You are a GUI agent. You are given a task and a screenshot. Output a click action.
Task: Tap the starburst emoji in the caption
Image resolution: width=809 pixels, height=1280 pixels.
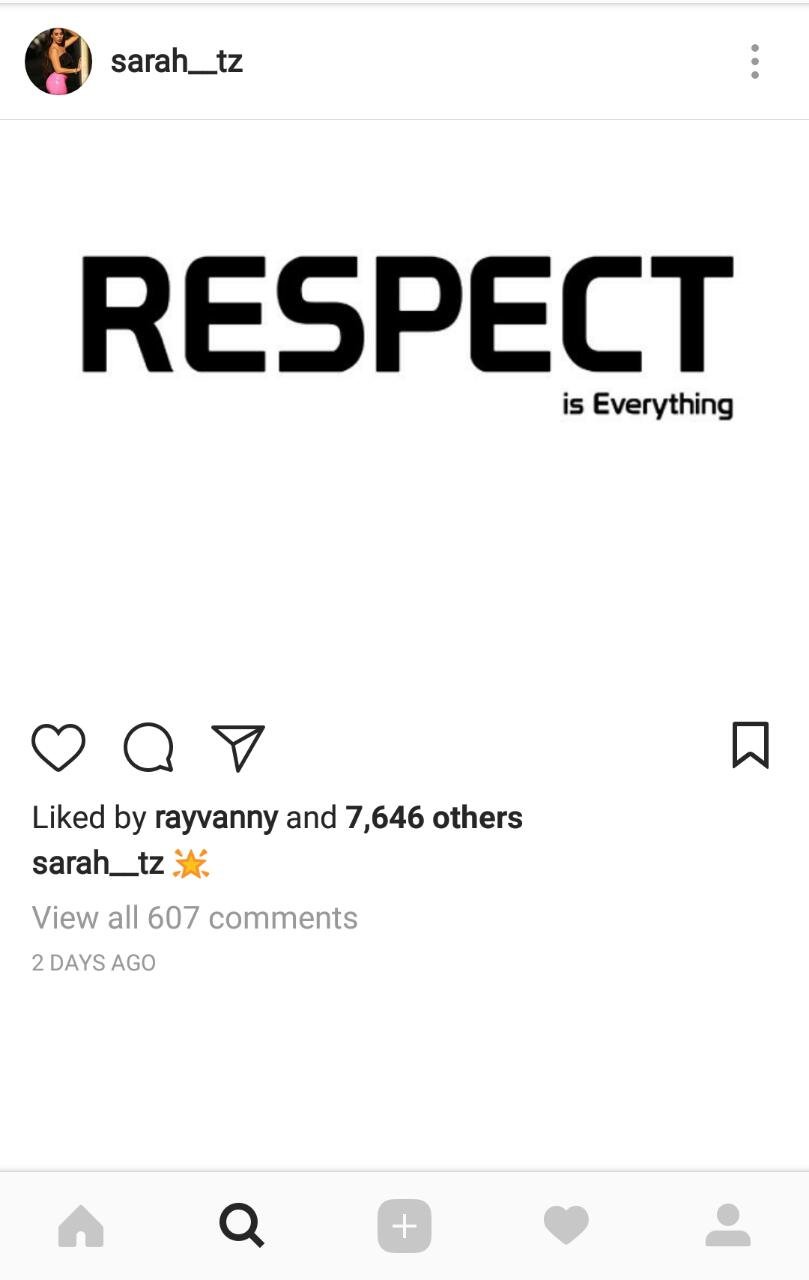(191, 863)
